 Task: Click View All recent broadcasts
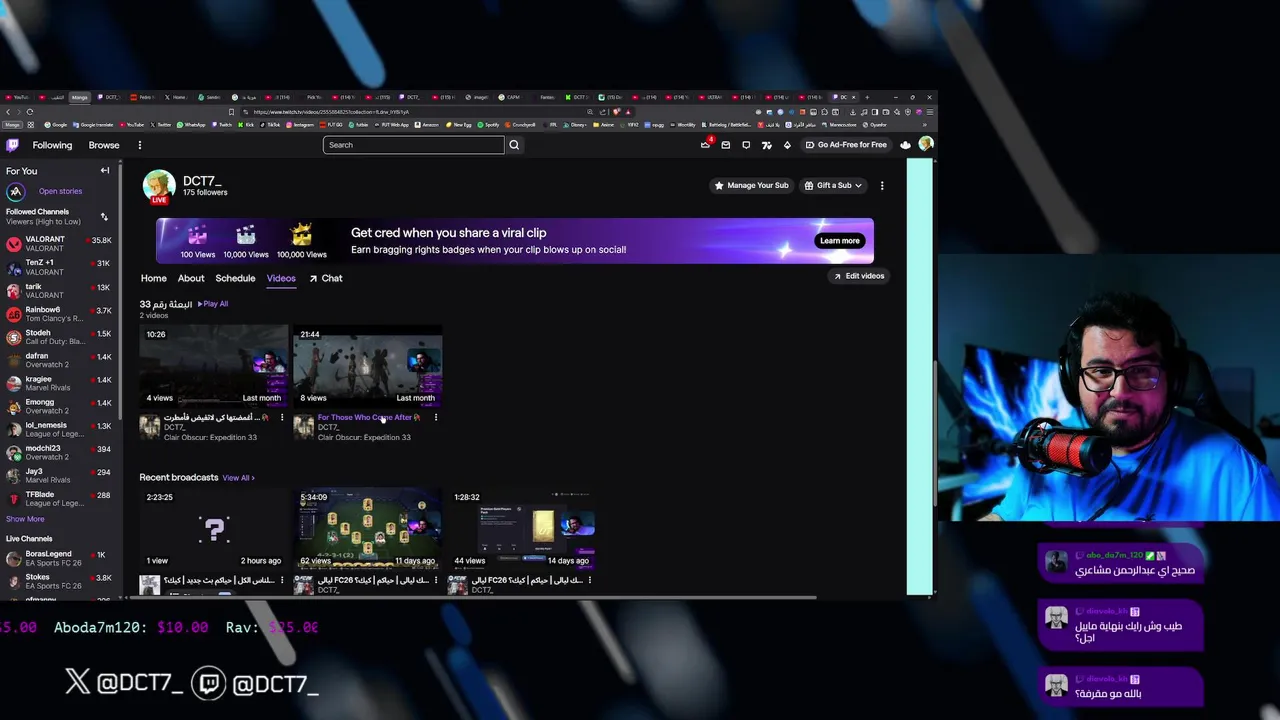click(x=238, y=478)
